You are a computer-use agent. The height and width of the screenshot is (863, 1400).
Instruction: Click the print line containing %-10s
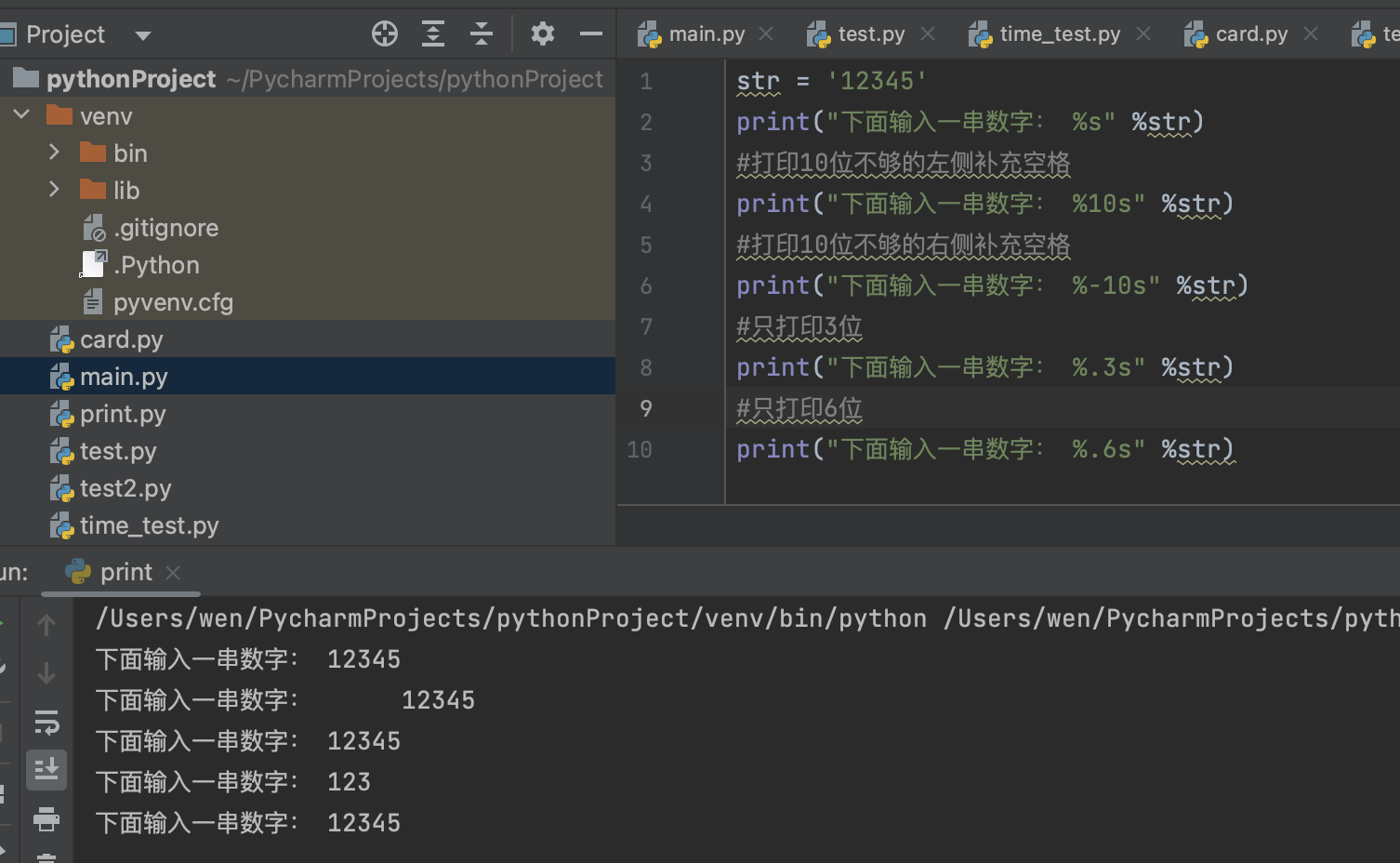tap(993, 285)
